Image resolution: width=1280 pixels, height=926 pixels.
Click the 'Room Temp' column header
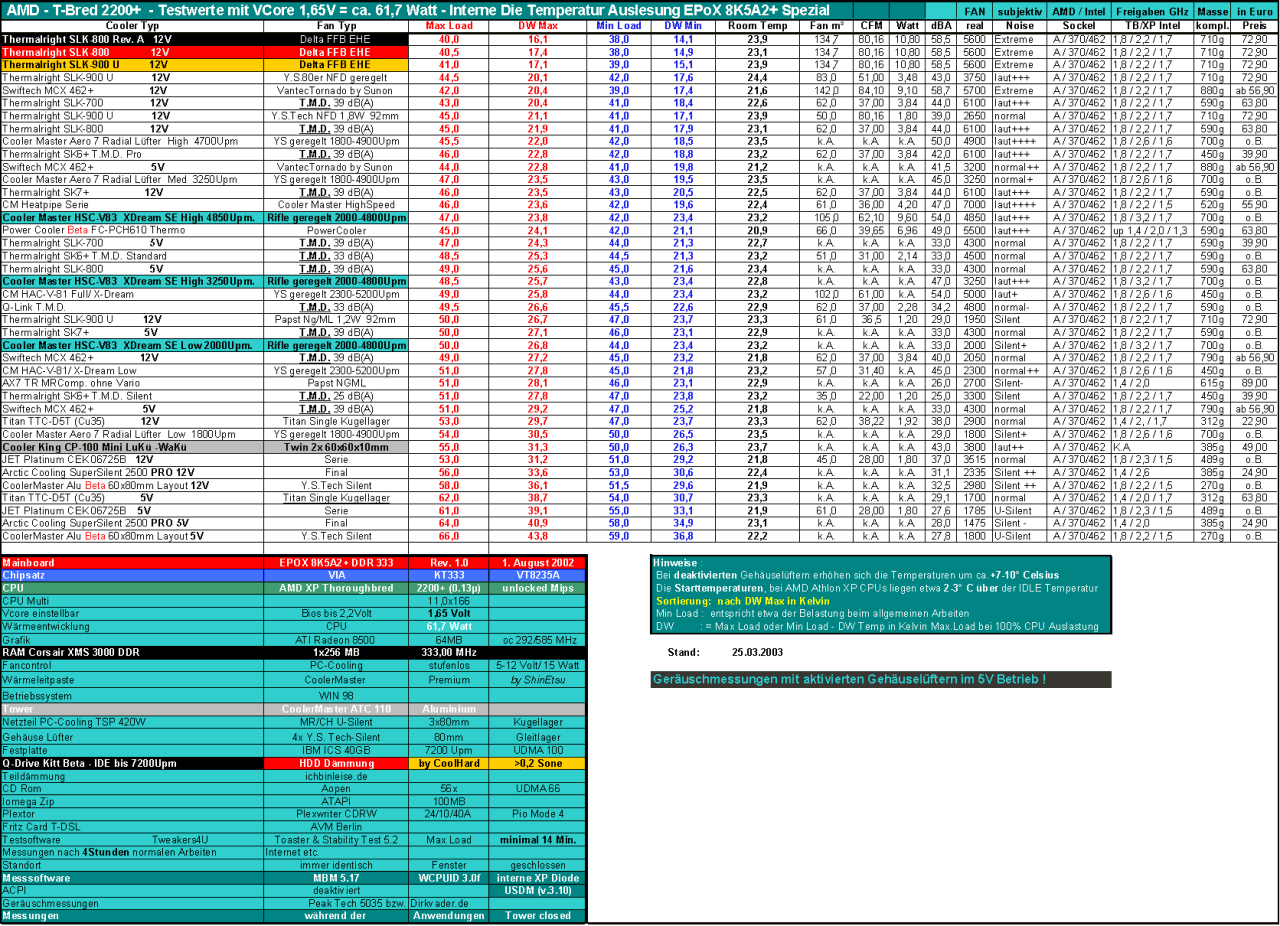tap(757, 25)
